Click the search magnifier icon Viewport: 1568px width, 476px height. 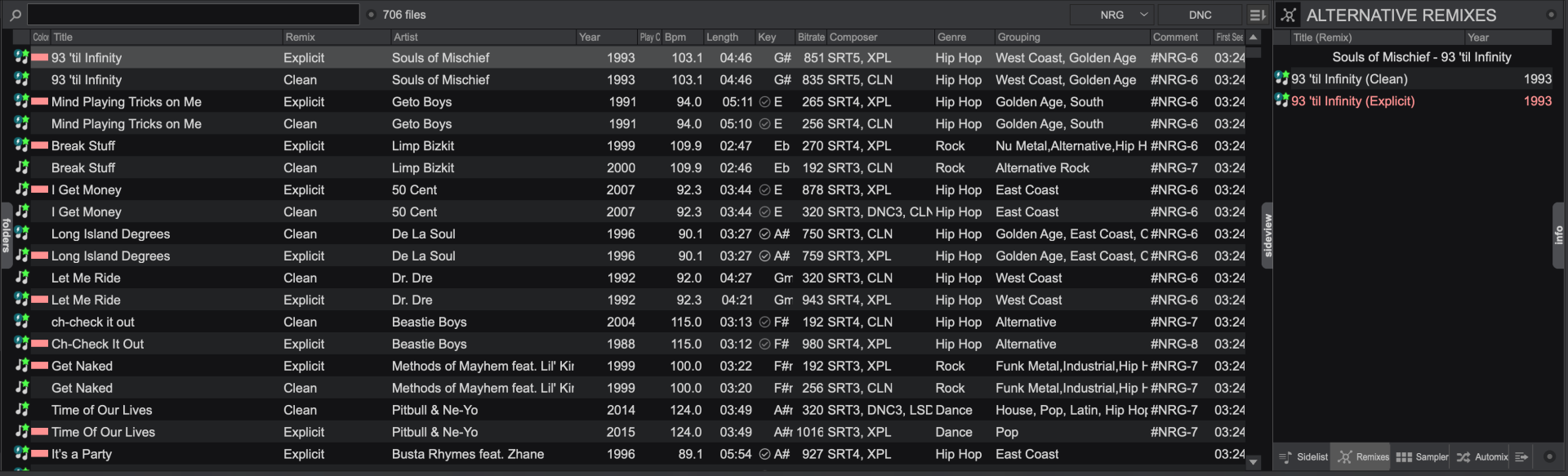pos(15,15)
